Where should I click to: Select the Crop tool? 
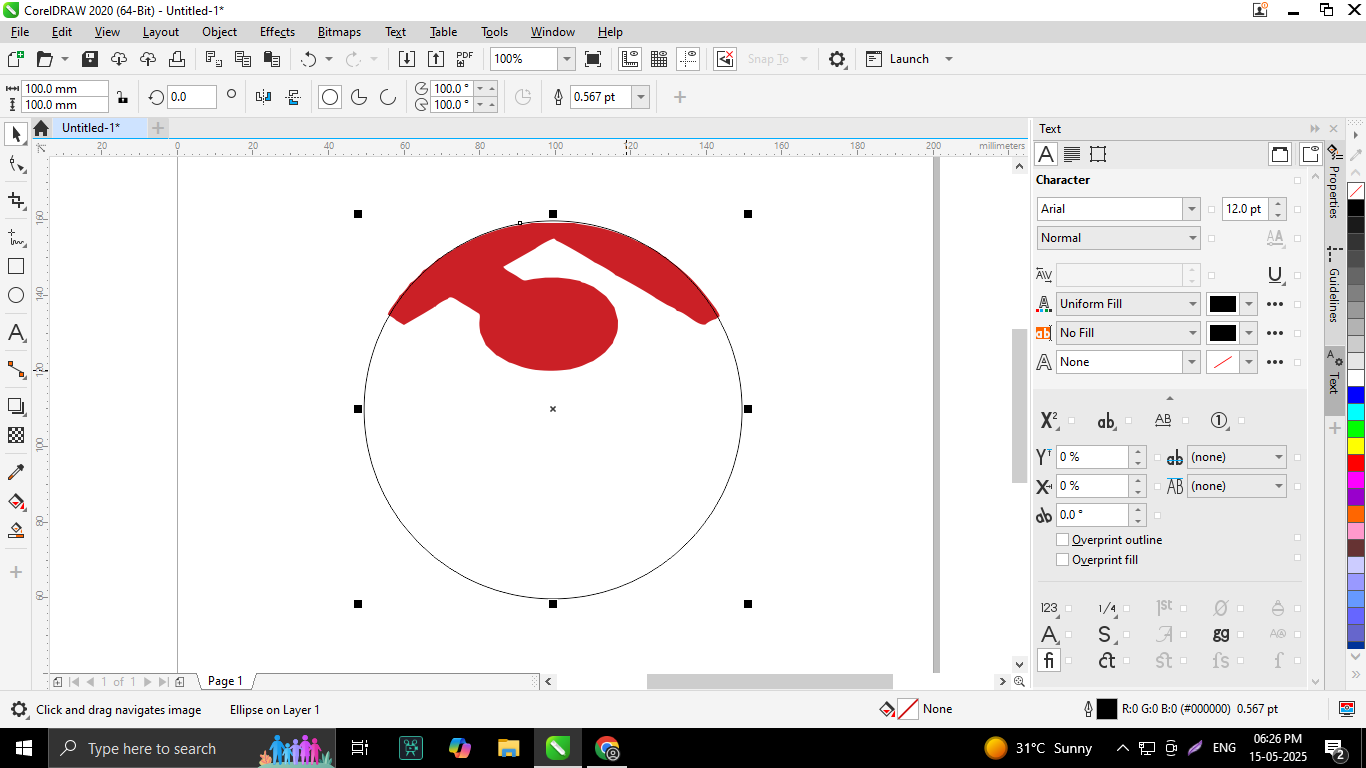pyautogui.click(x=16, y=201)
